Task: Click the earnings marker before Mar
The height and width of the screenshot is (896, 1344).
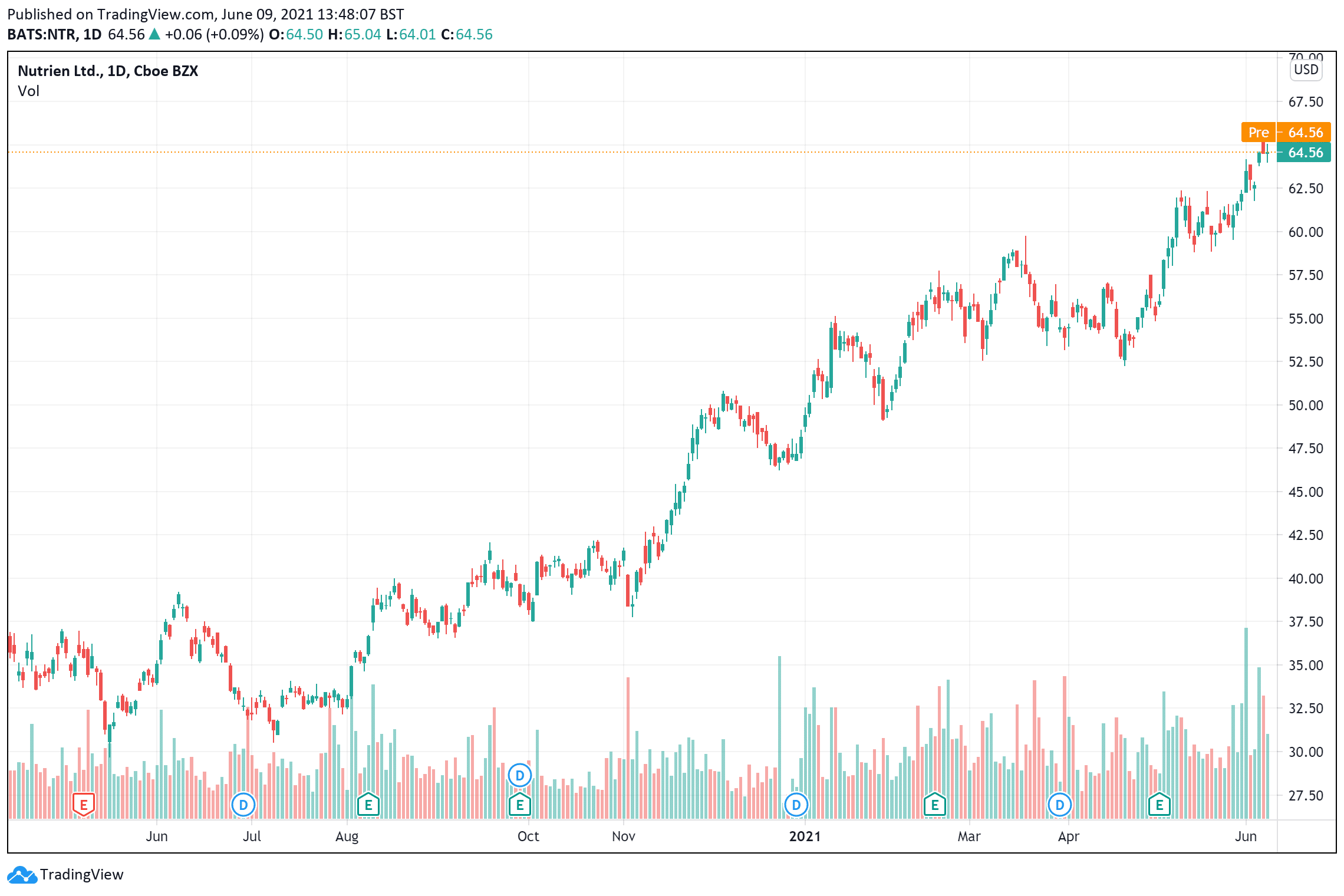Action: coord(935,805)
